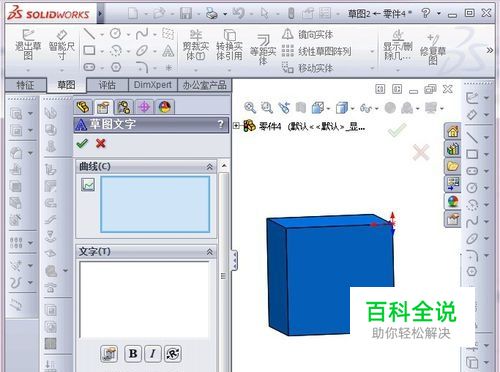Click Repair Sketch (修复草图)
Viewport: 500px width, 372px height.
click(x=433, y=49)
